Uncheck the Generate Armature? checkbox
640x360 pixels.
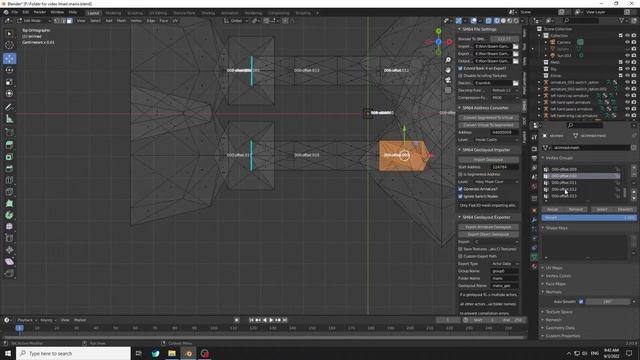coord(460,189)
